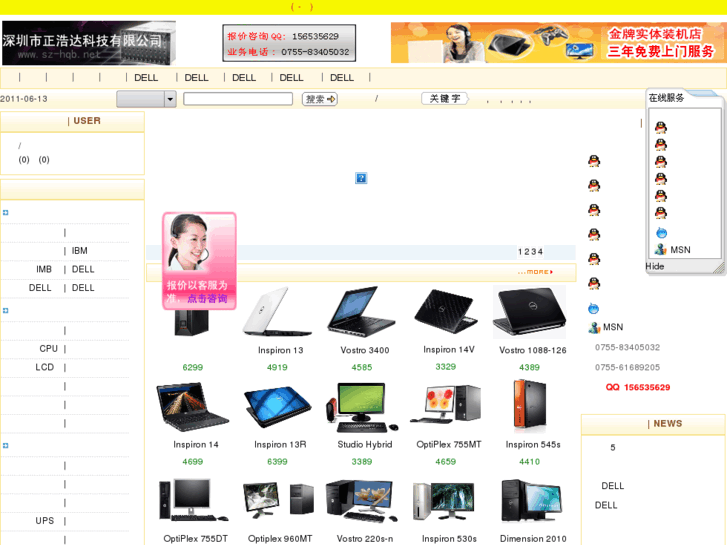
Task: Open the Inspiron 13 product image
Action: pos(277,311)
